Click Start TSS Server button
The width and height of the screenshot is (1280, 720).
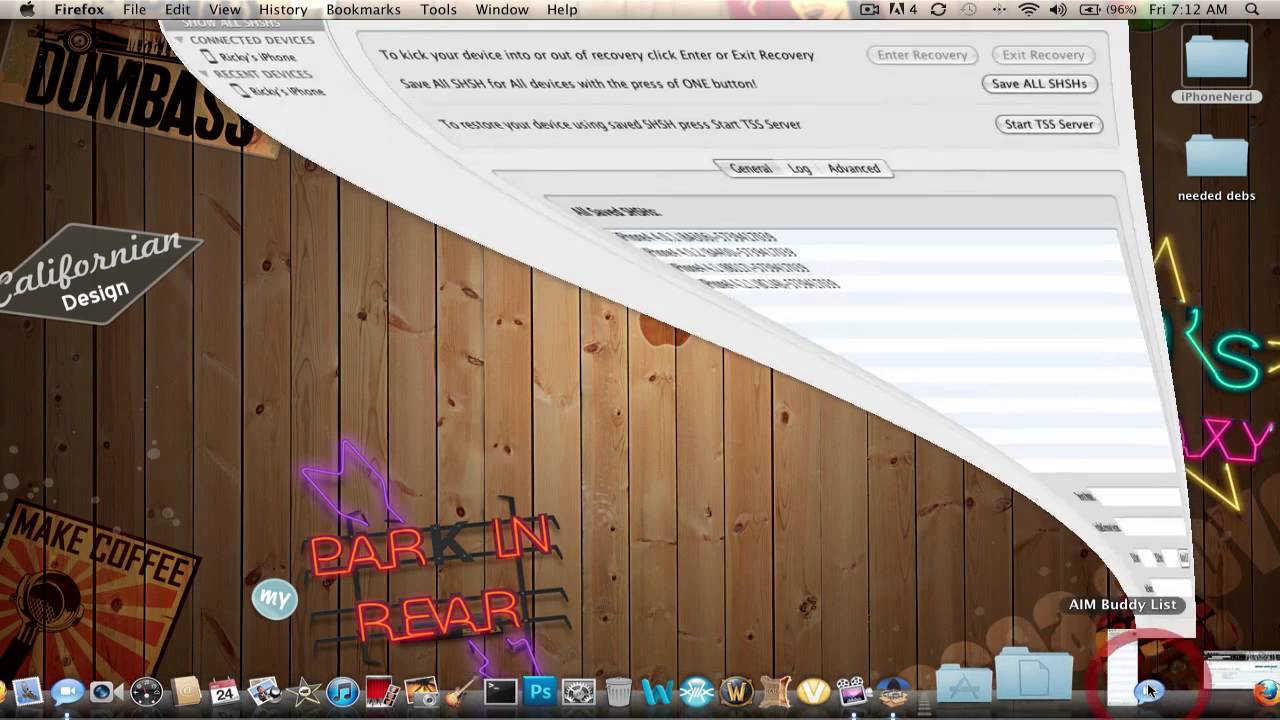click(1049, 124)
